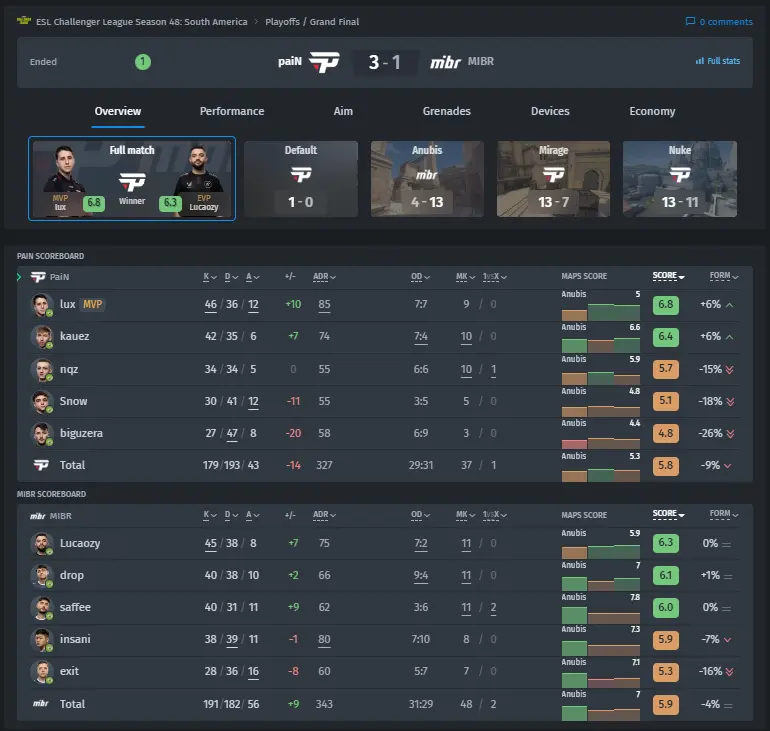
Task: Open kauez player name link
Action: pyautogui.click(x=75, y=336)
